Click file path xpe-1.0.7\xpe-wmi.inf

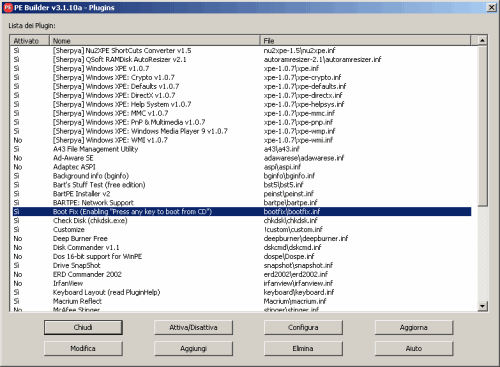click(298, 140)
